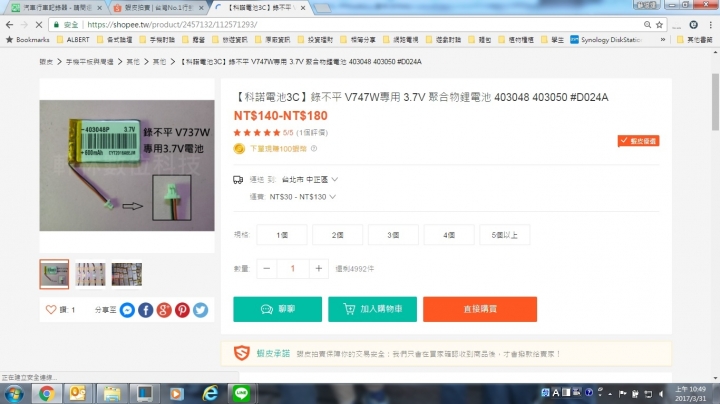Open Chrome from the taskbar
Screen dimensions: 720x404
pos(46,394)
